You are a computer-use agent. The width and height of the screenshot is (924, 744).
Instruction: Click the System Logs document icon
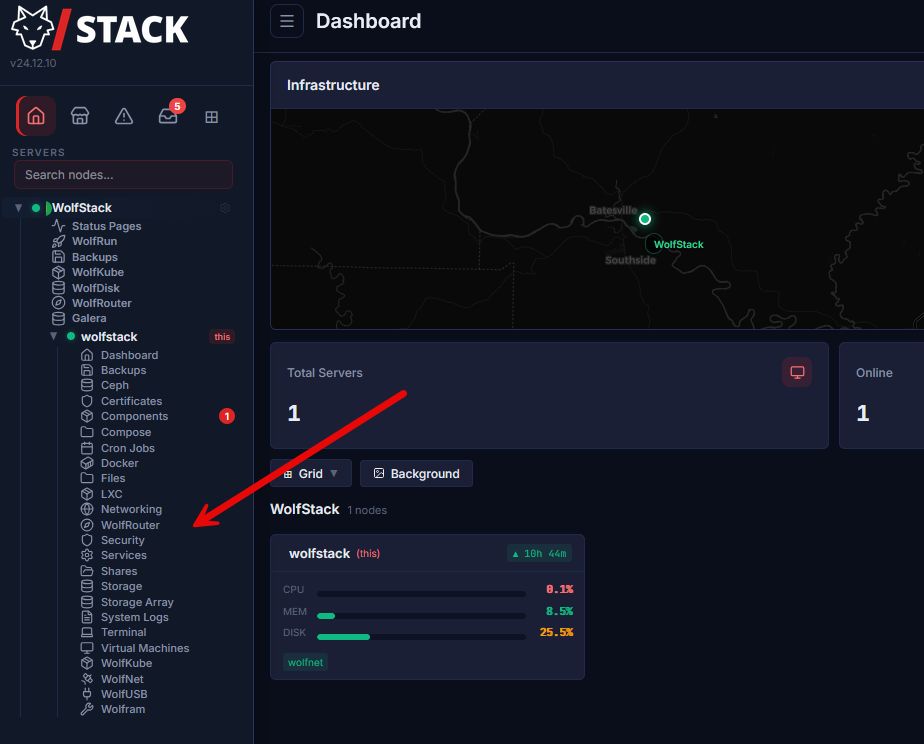tap(87, 617)
